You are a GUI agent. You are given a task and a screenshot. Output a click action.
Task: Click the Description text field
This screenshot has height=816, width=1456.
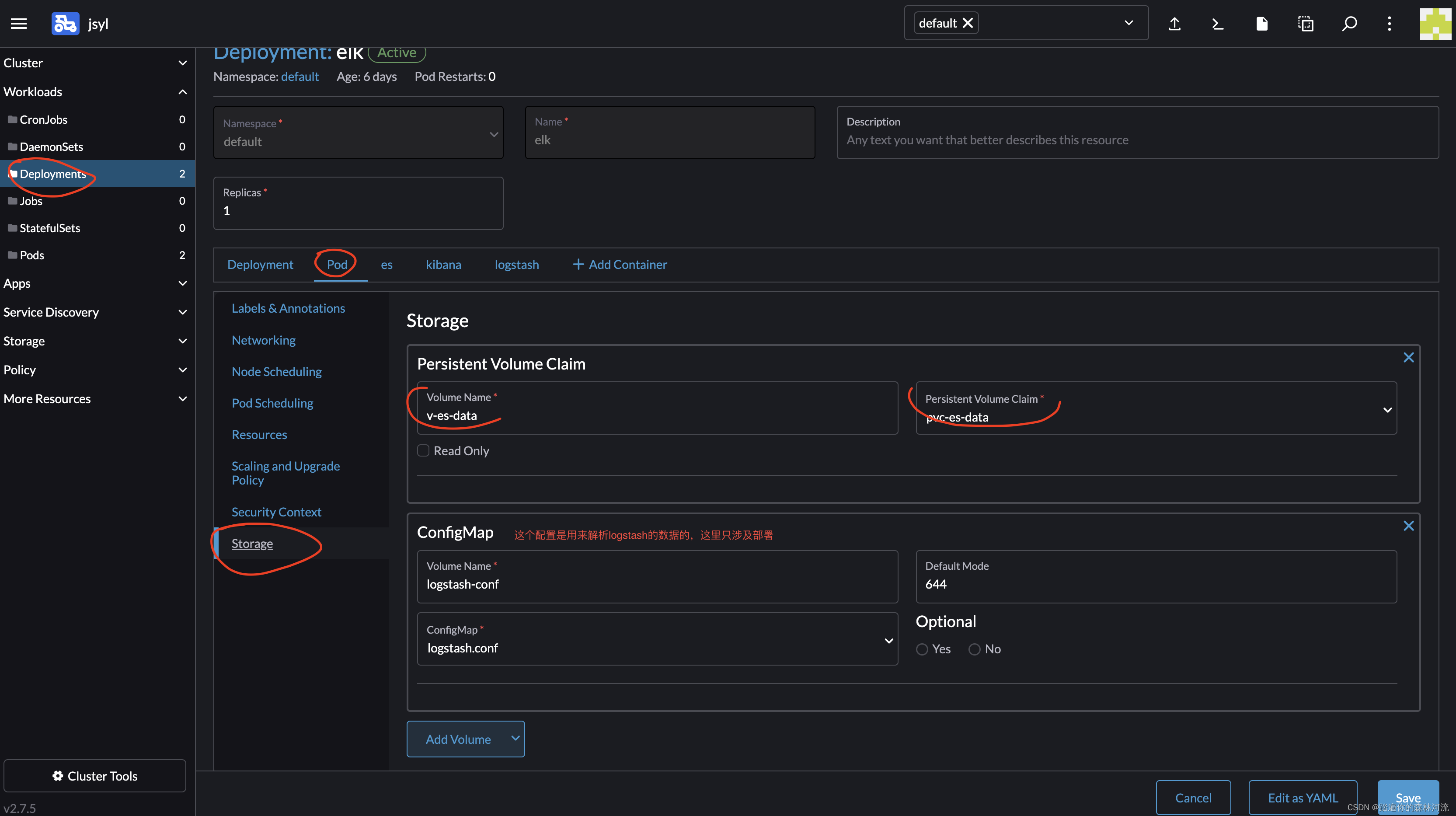coord(1138,133)
